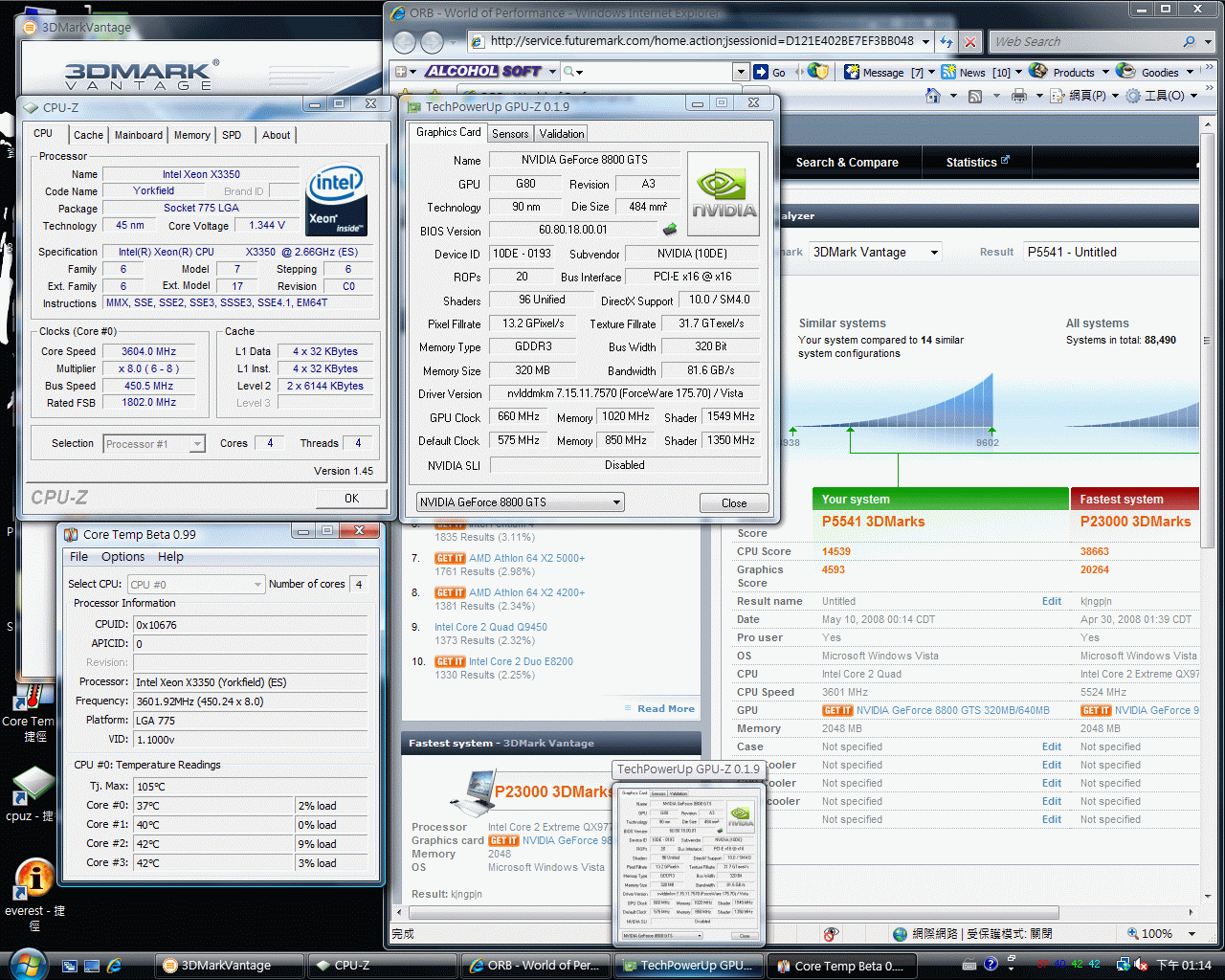Image resolution: width=1225 pixels, height=980 pixels.
Task: Switch to the Validation tab in GPU-Z
Action: pyautogui.click(x=561, y=134)
